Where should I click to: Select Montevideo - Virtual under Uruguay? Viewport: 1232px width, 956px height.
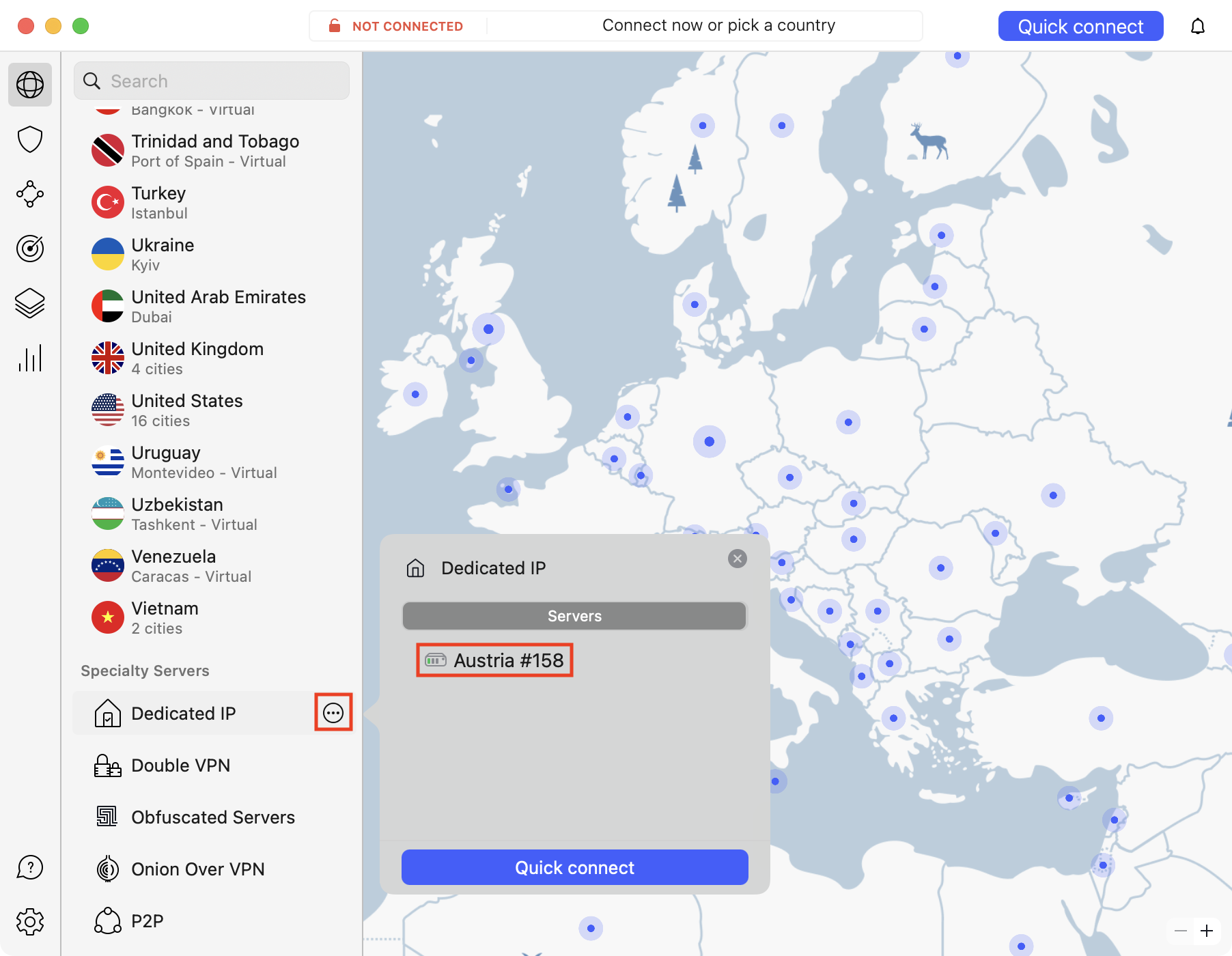pos(204,473)
